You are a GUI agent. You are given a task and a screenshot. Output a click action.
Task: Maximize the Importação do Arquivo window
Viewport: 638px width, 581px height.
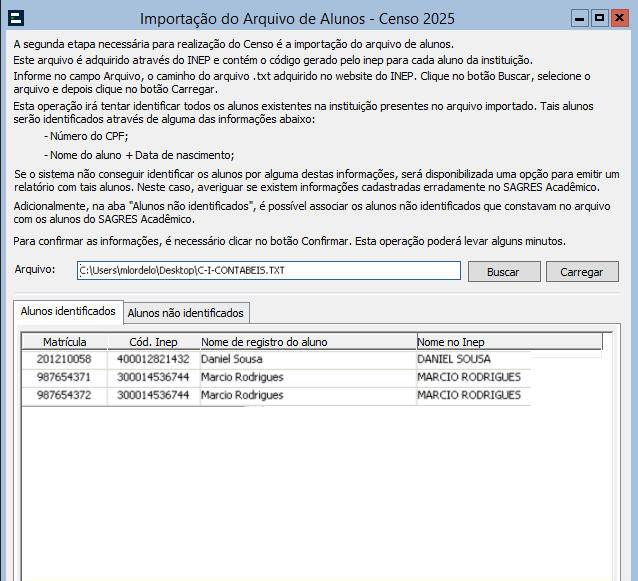[x=599, y=18]
